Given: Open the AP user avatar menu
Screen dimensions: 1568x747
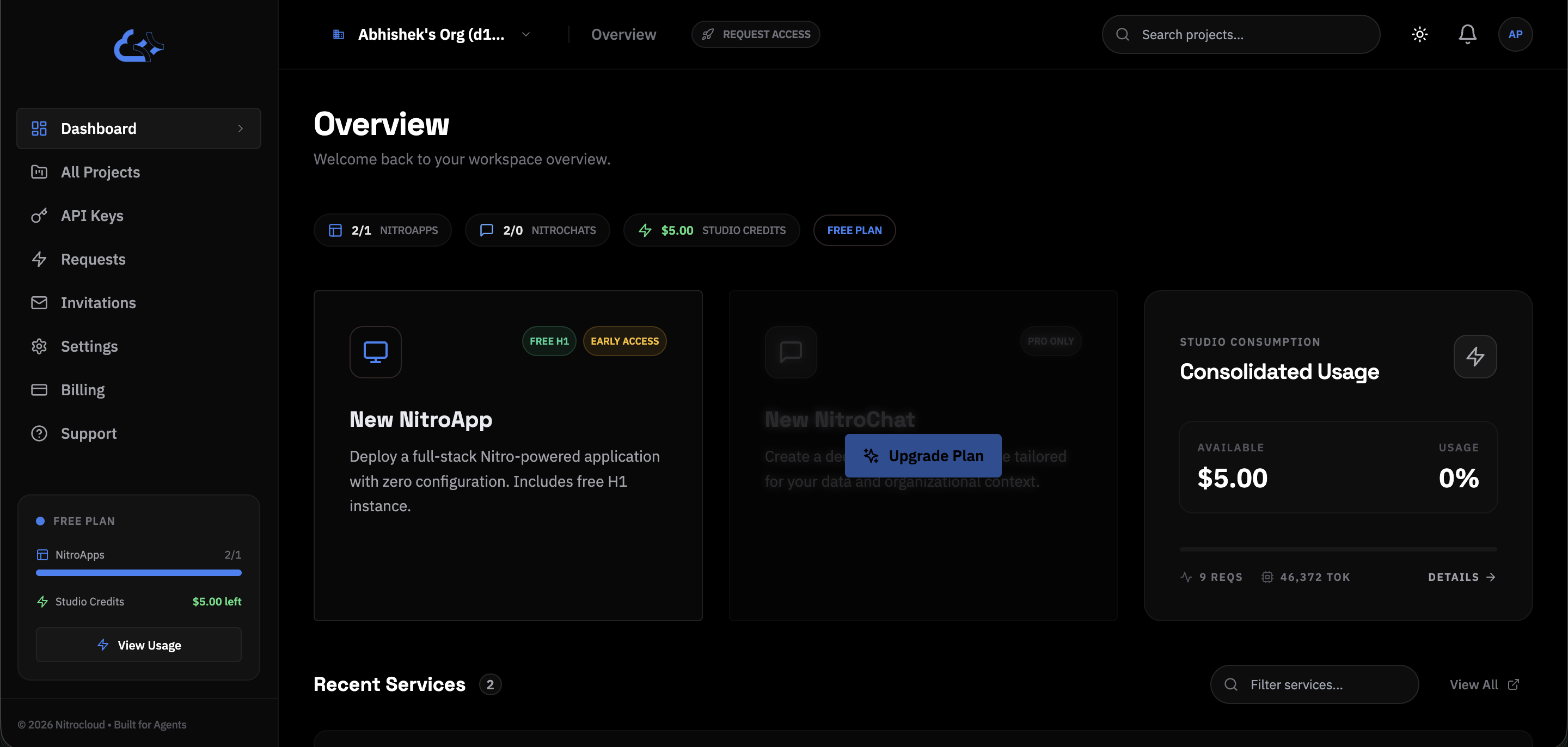Looking at the screenshot, I should click(1515, 35).
